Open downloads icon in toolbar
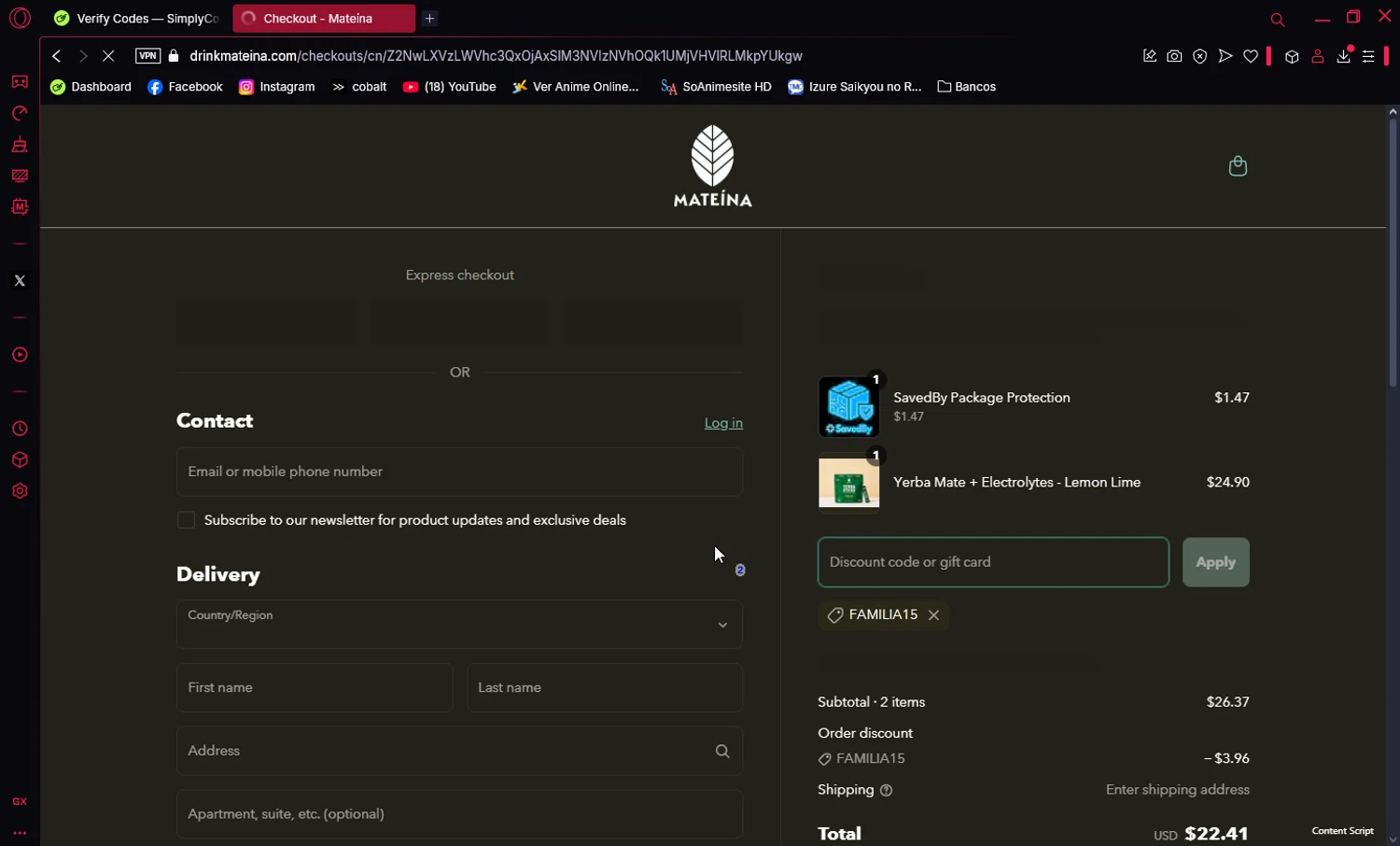This screenshot has width=1400, height=846. pyautogui.click(x=1344, y=56)
